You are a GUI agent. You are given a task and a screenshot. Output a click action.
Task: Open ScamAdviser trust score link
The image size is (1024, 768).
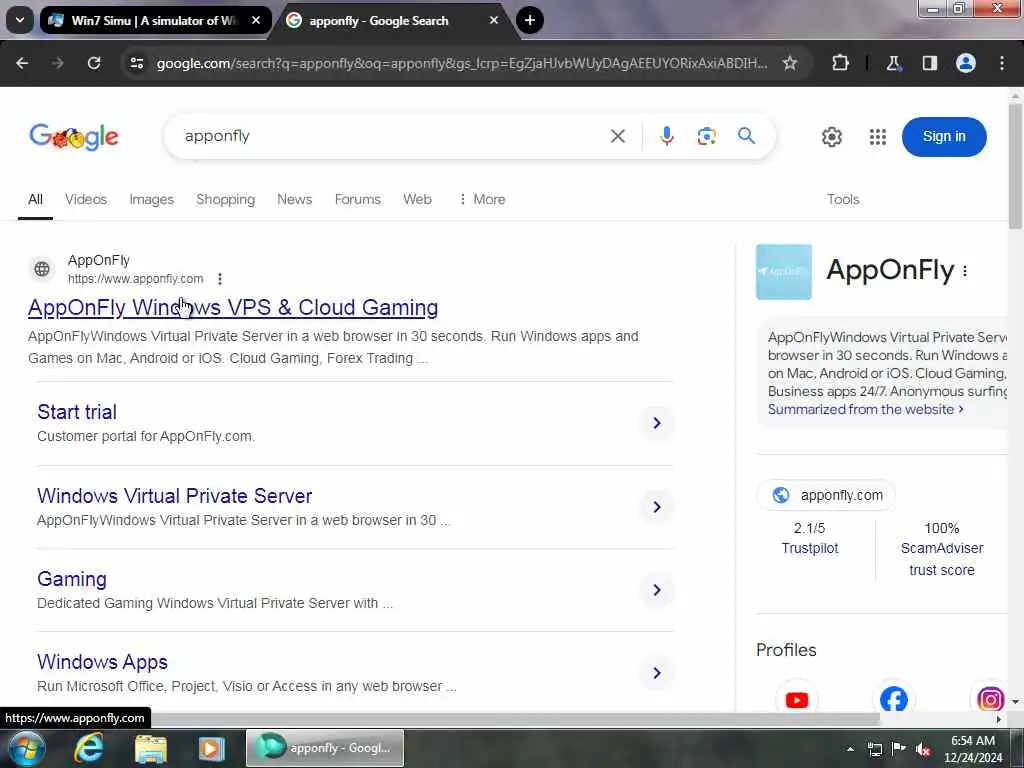point(942,559)
